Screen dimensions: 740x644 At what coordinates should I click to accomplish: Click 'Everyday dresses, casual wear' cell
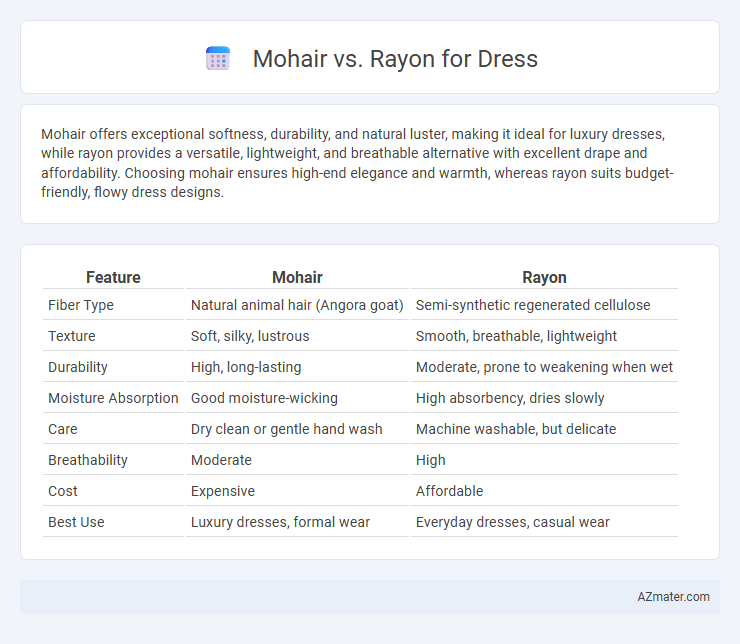(513, 522)
